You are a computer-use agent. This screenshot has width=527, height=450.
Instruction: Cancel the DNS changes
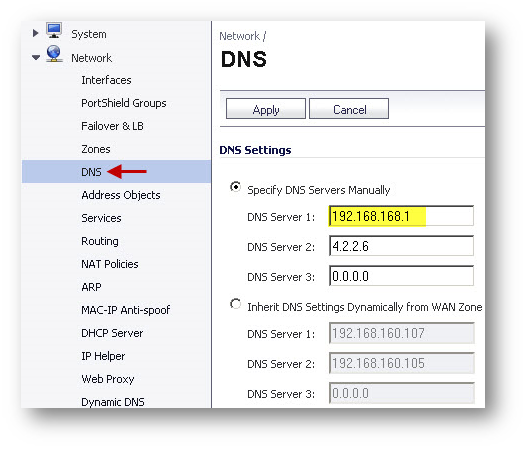tap(349, 109)
